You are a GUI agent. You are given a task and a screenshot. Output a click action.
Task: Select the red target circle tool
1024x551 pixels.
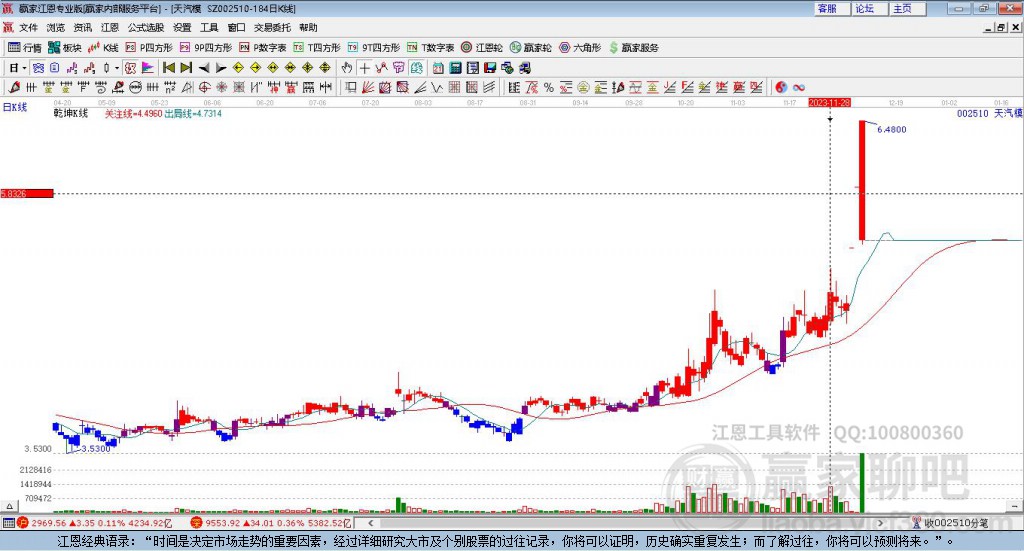(x=204, y=87)
